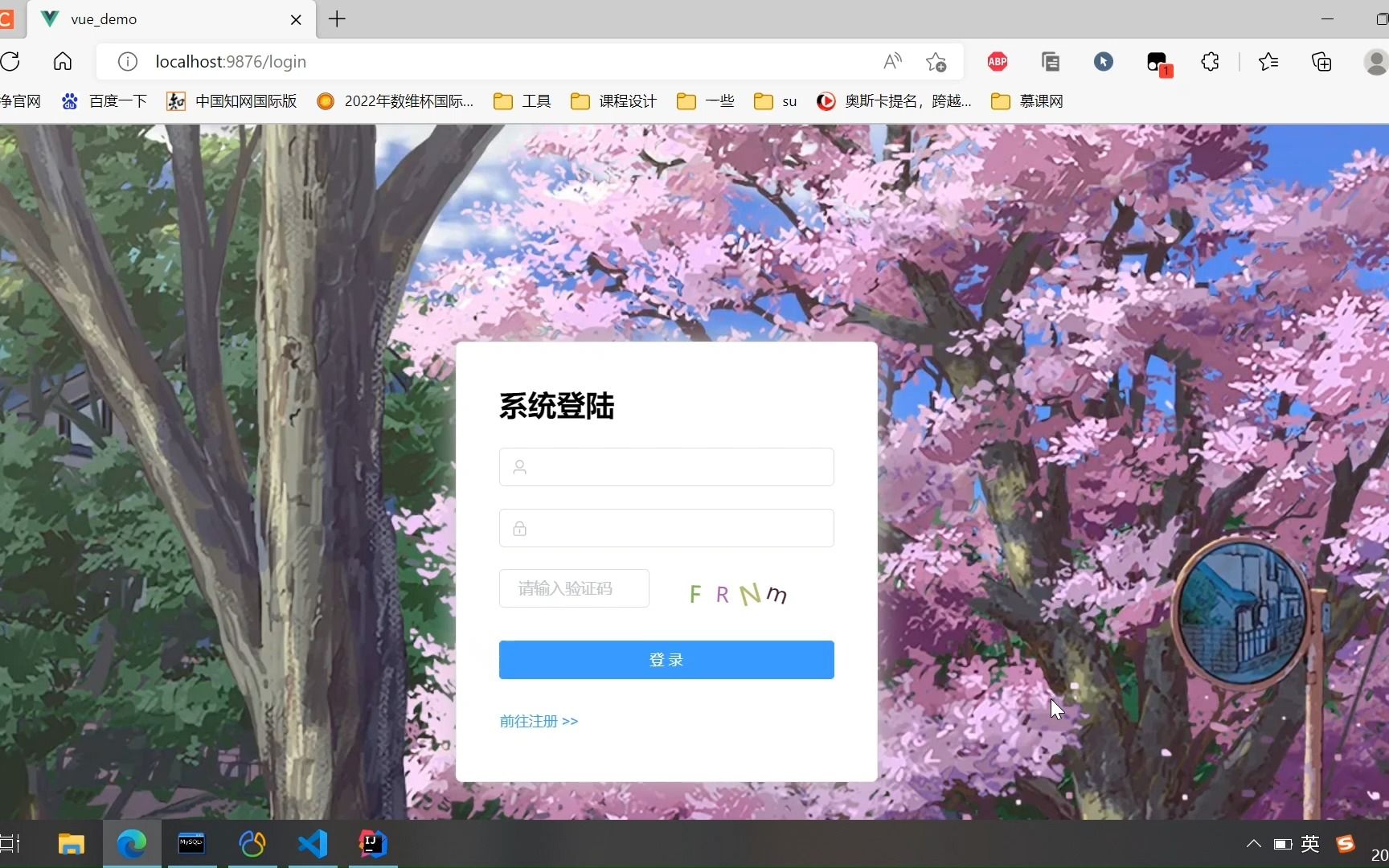
Task: Open the user profile avatar
Action: pos(1376,62)
